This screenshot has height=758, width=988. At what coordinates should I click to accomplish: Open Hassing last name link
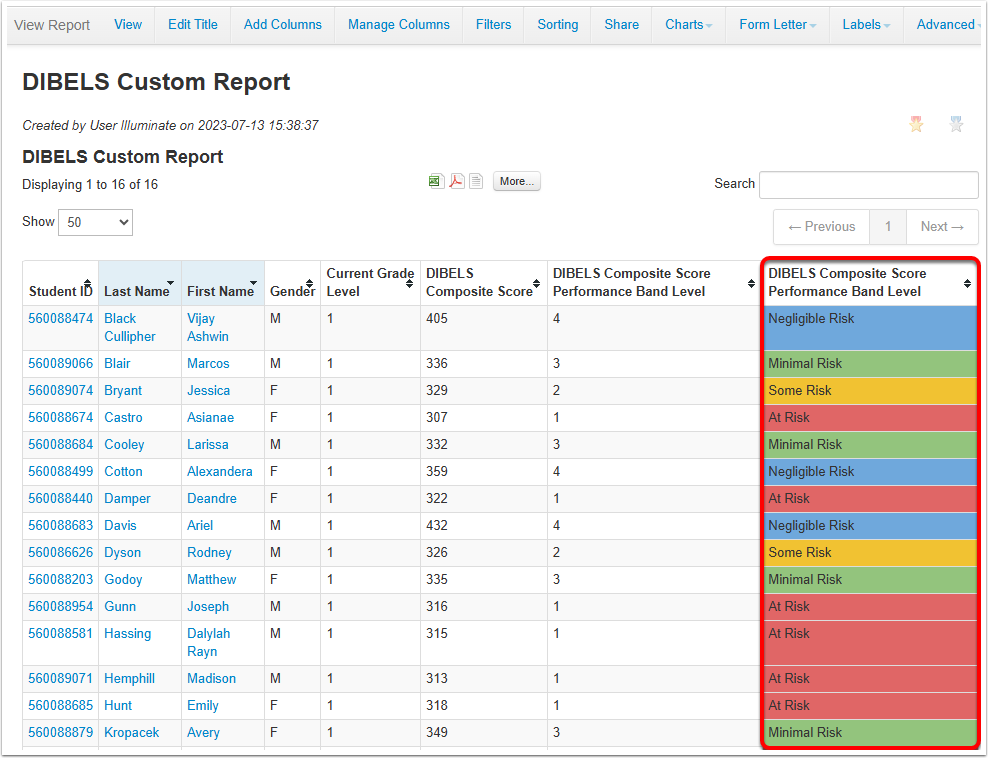click(127, 634)
